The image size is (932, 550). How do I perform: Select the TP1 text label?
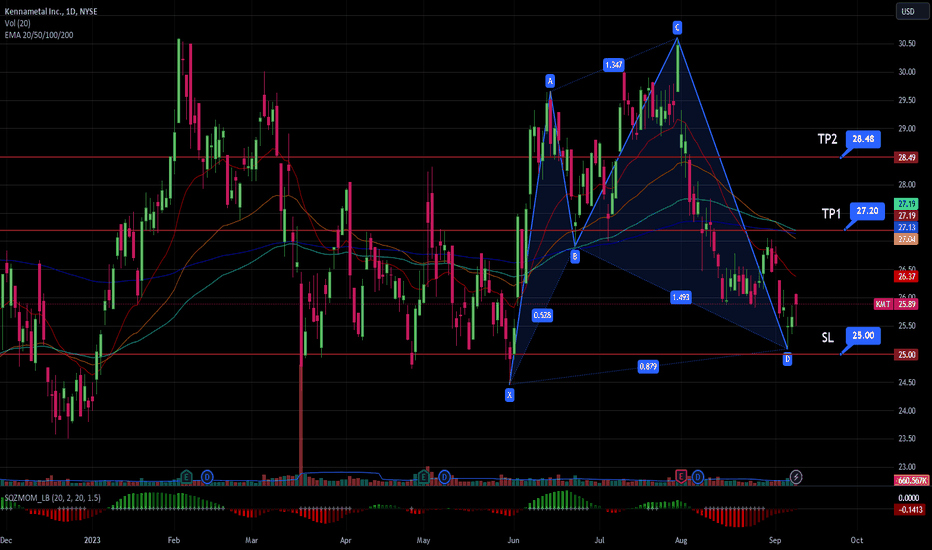[x=831, y=213]
